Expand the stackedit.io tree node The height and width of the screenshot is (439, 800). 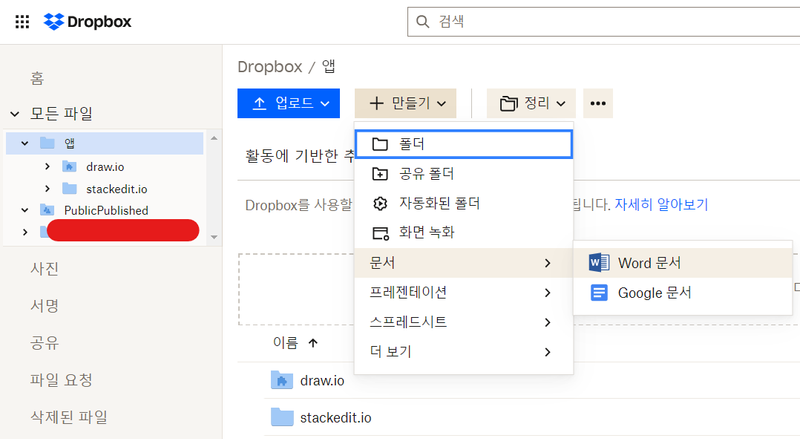47,189
